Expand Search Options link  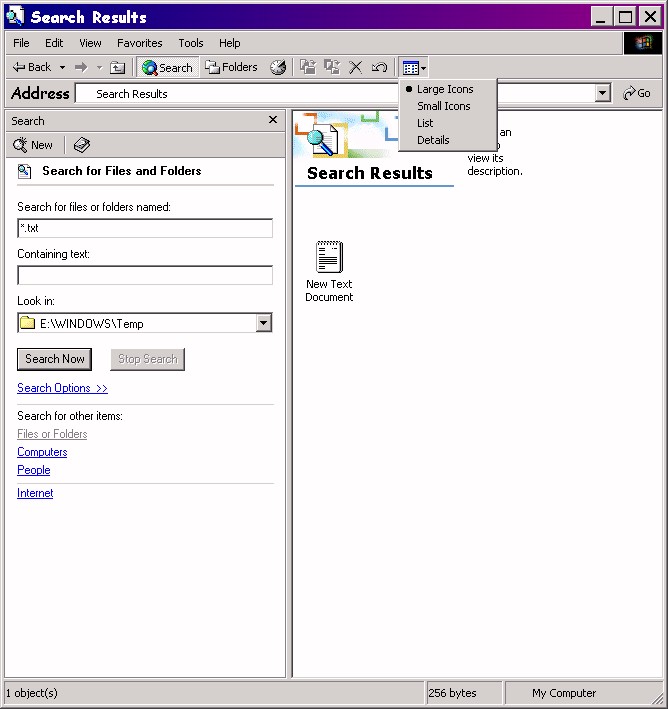(62, 388)
